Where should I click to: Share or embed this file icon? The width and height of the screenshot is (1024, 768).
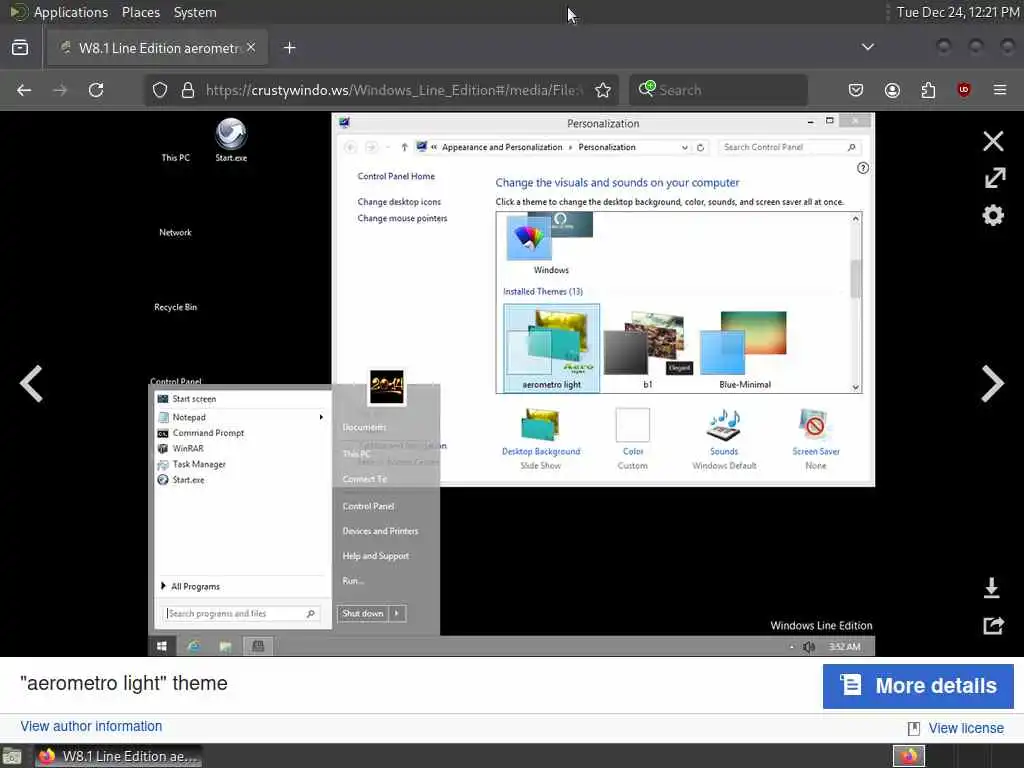(993, 626)
